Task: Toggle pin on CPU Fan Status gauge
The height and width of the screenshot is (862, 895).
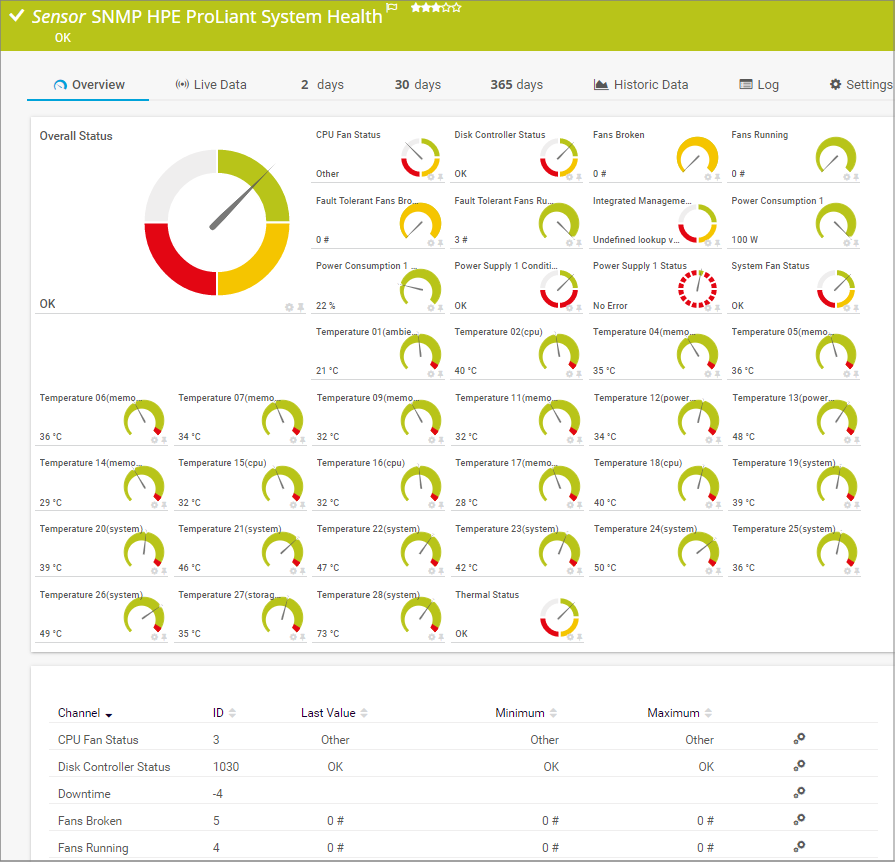Action: point(441,177)
